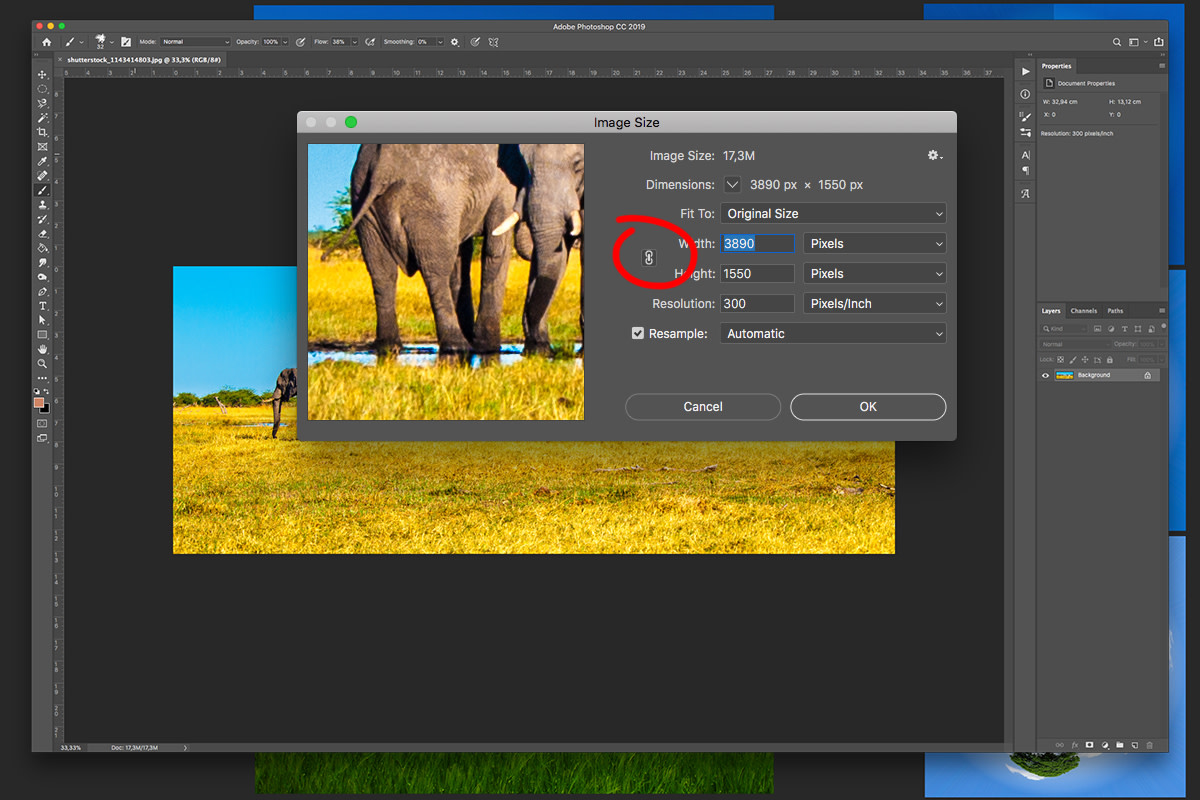The height and width of the screenshot is (800, 1200).
Task: Select the Brush tool in toolbar
Action: [42, 190]
